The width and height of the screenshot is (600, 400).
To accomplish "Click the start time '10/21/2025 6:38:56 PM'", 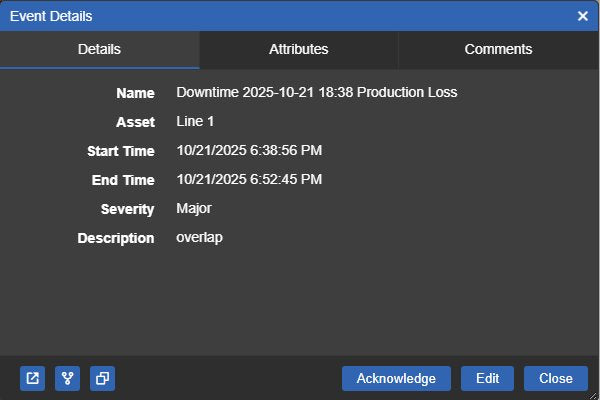I will tap(249, 150).
